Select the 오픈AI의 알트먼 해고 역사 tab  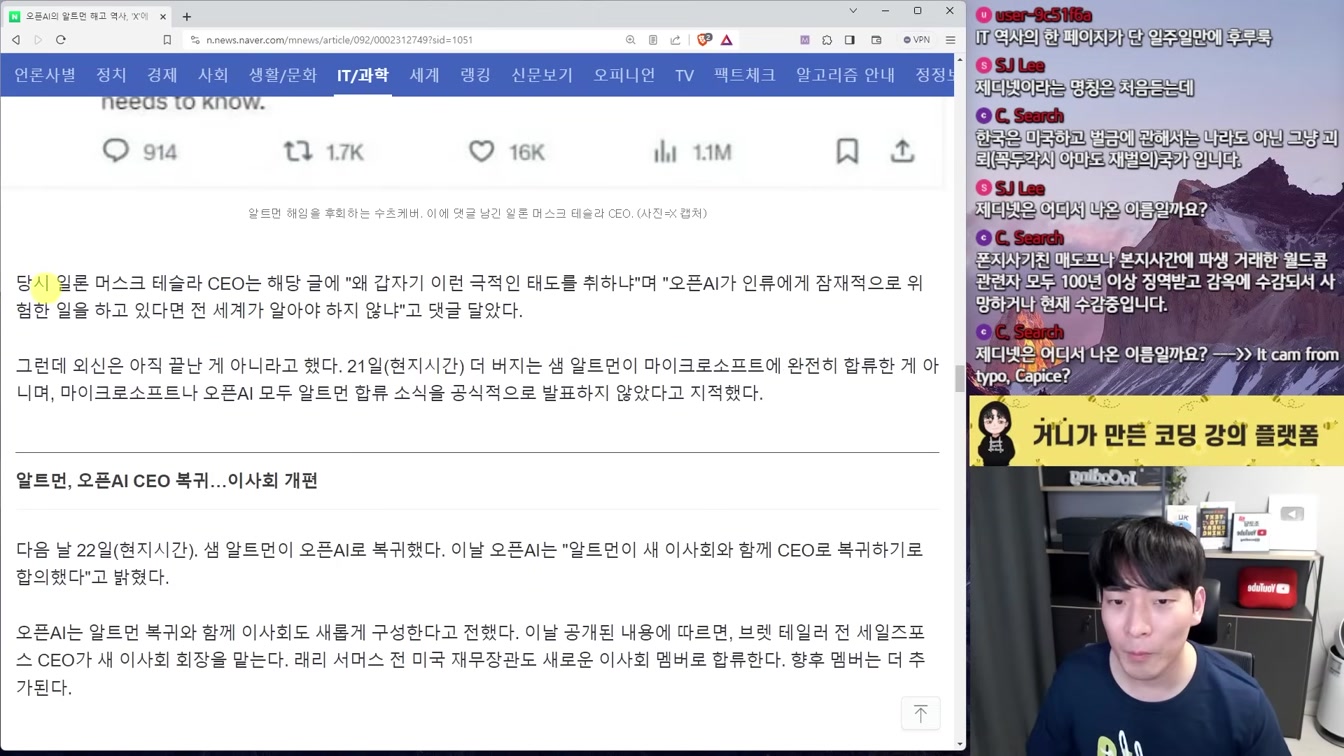click(x=88, y=16)
